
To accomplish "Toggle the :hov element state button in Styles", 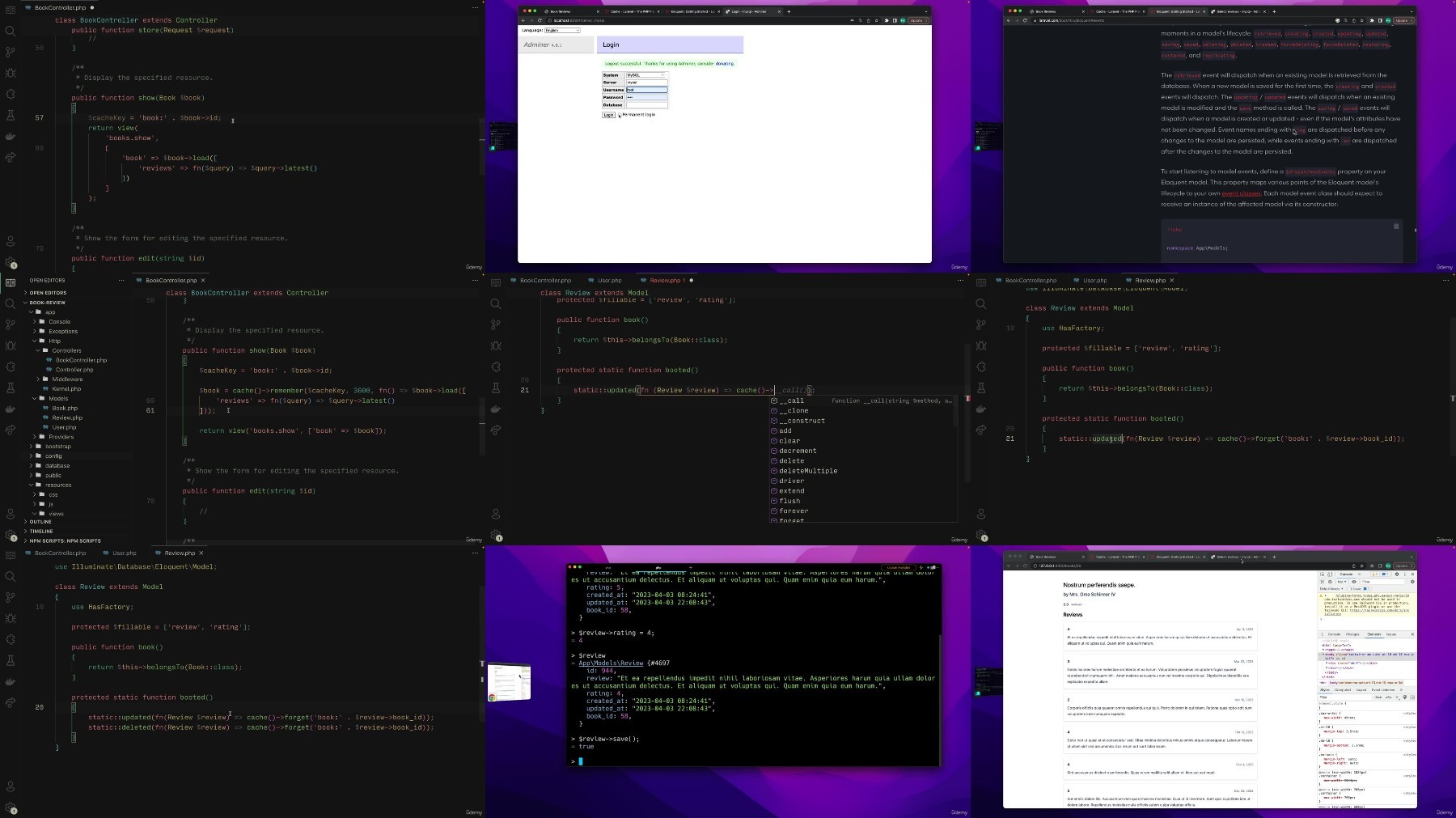I will point(1378,697).
